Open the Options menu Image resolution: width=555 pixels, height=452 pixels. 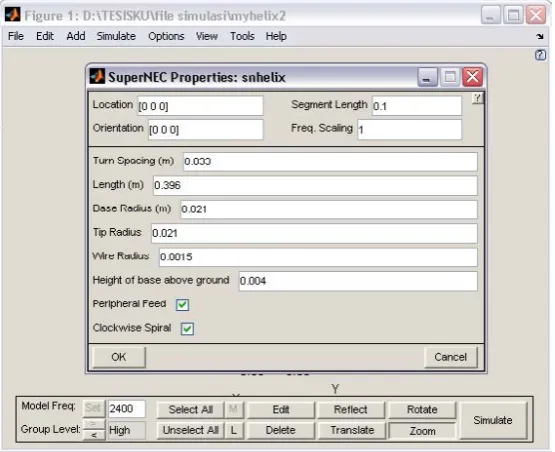point(166,36)
